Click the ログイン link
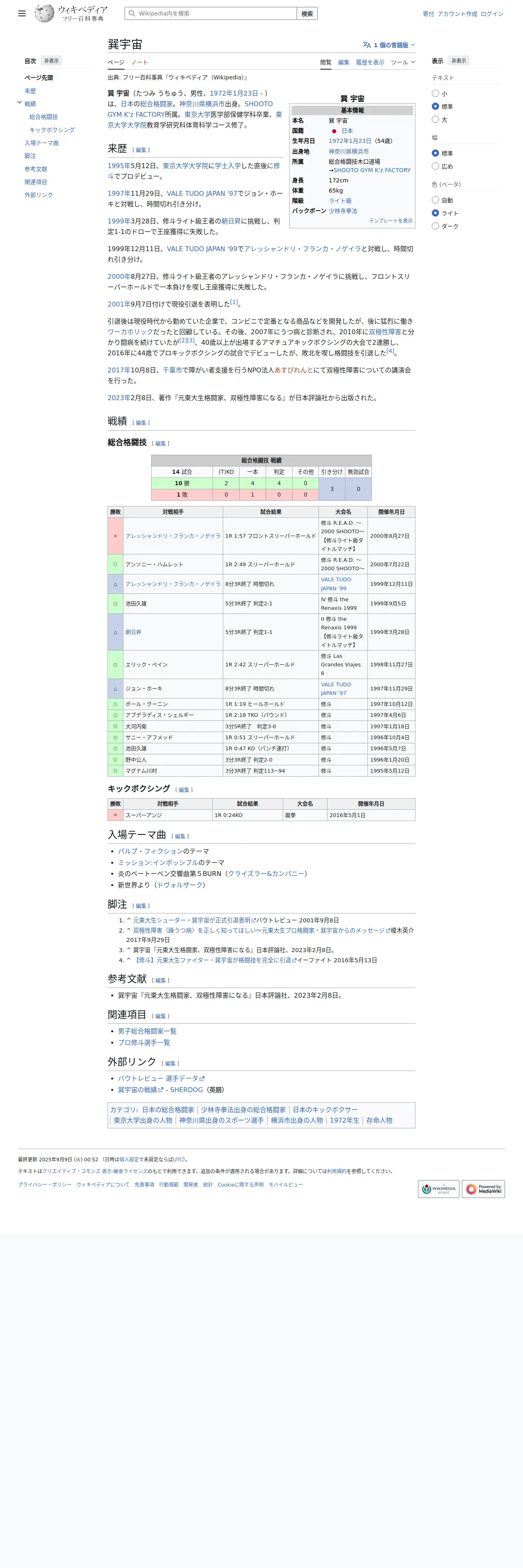This screenshot has height=1568, width=523. click(x=492, y=14)
